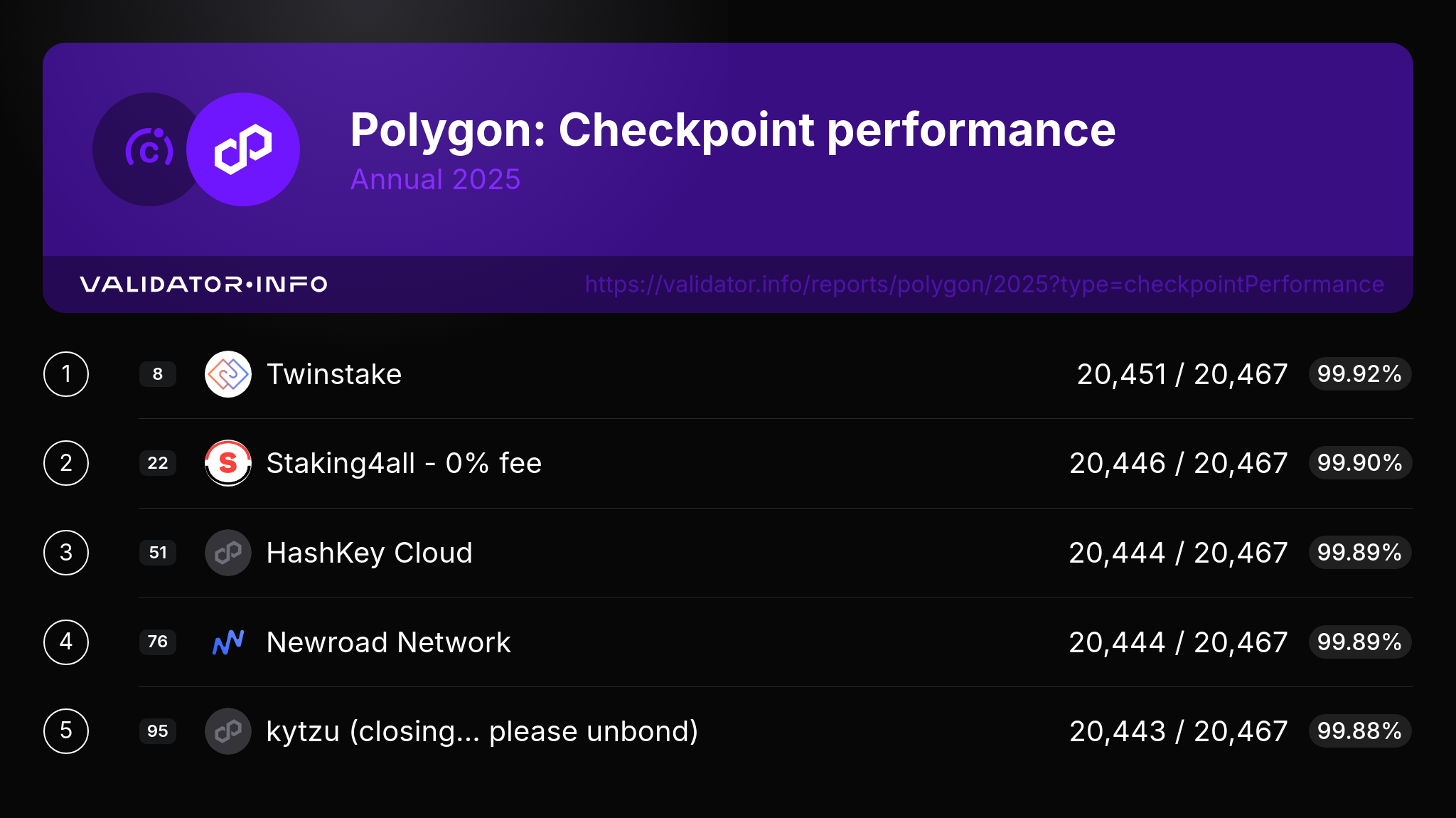Click the number 8 position badge
Viewport: 1456px width, 818px height.
tap(158, 374)
